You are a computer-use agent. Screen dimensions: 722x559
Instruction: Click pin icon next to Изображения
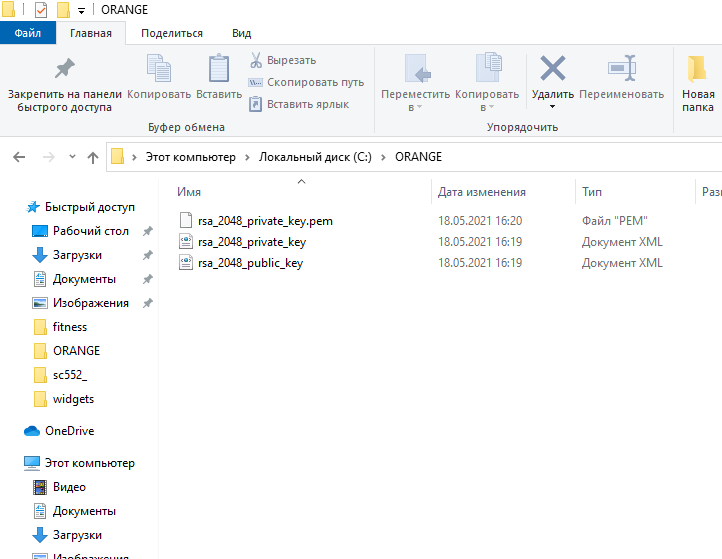[148, 303]
